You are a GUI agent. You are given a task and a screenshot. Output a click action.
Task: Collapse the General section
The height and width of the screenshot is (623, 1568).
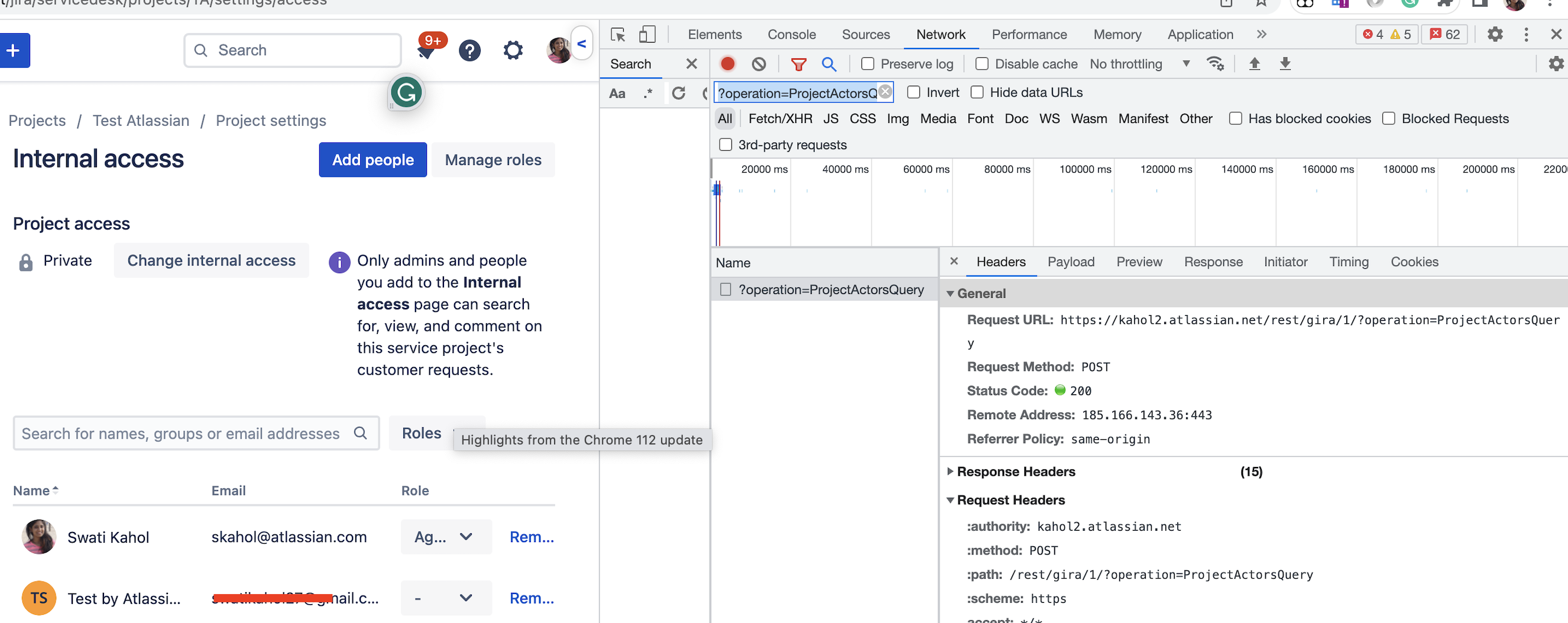pyautogui.click(x=950, y=294)
